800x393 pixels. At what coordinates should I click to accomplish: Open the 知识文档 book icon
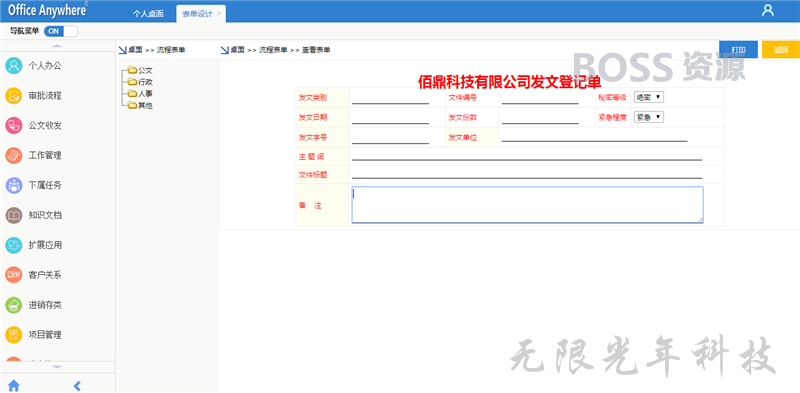pos(14,215)
